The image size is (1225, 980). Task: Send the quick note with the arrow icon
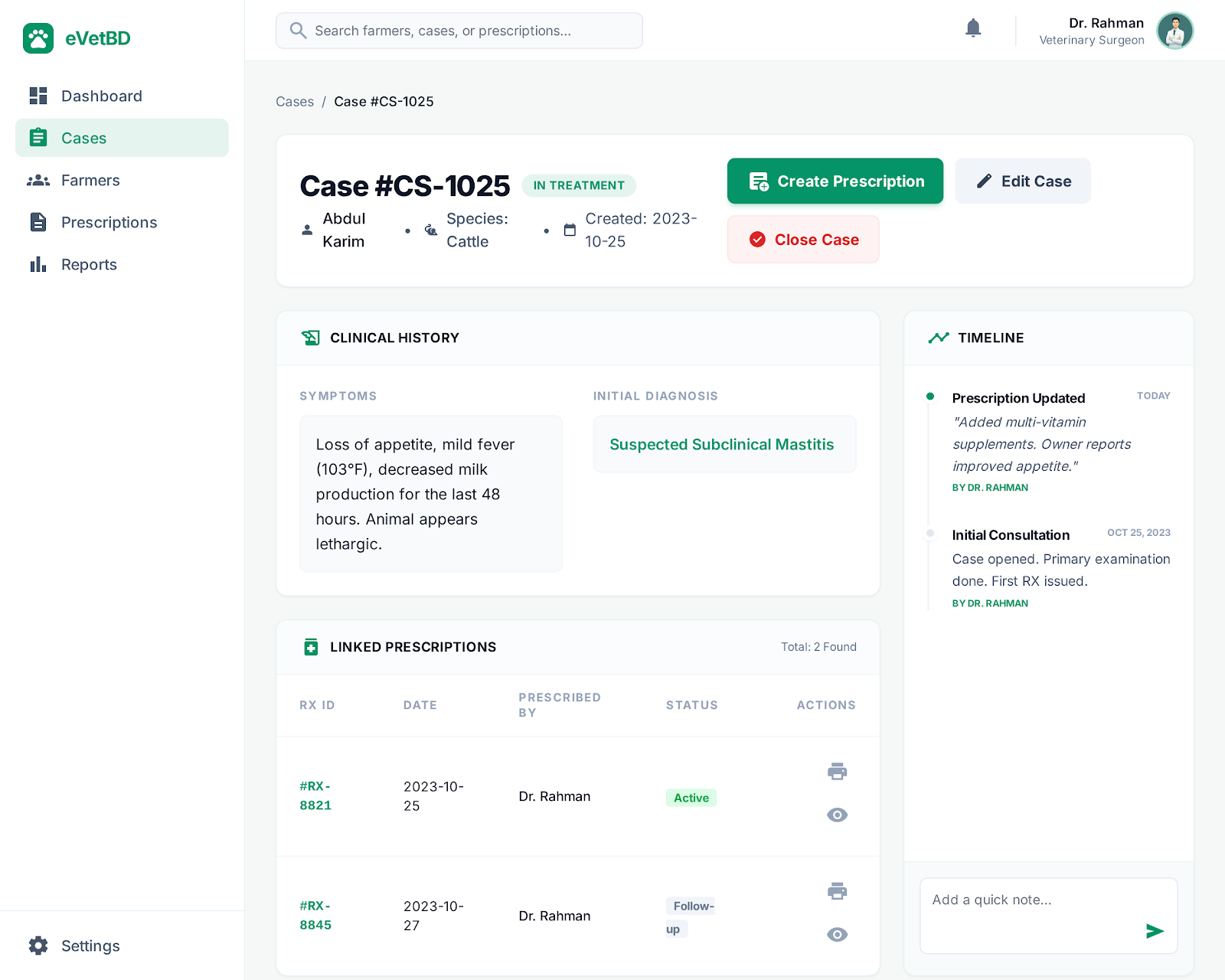tap(1155, 932)
